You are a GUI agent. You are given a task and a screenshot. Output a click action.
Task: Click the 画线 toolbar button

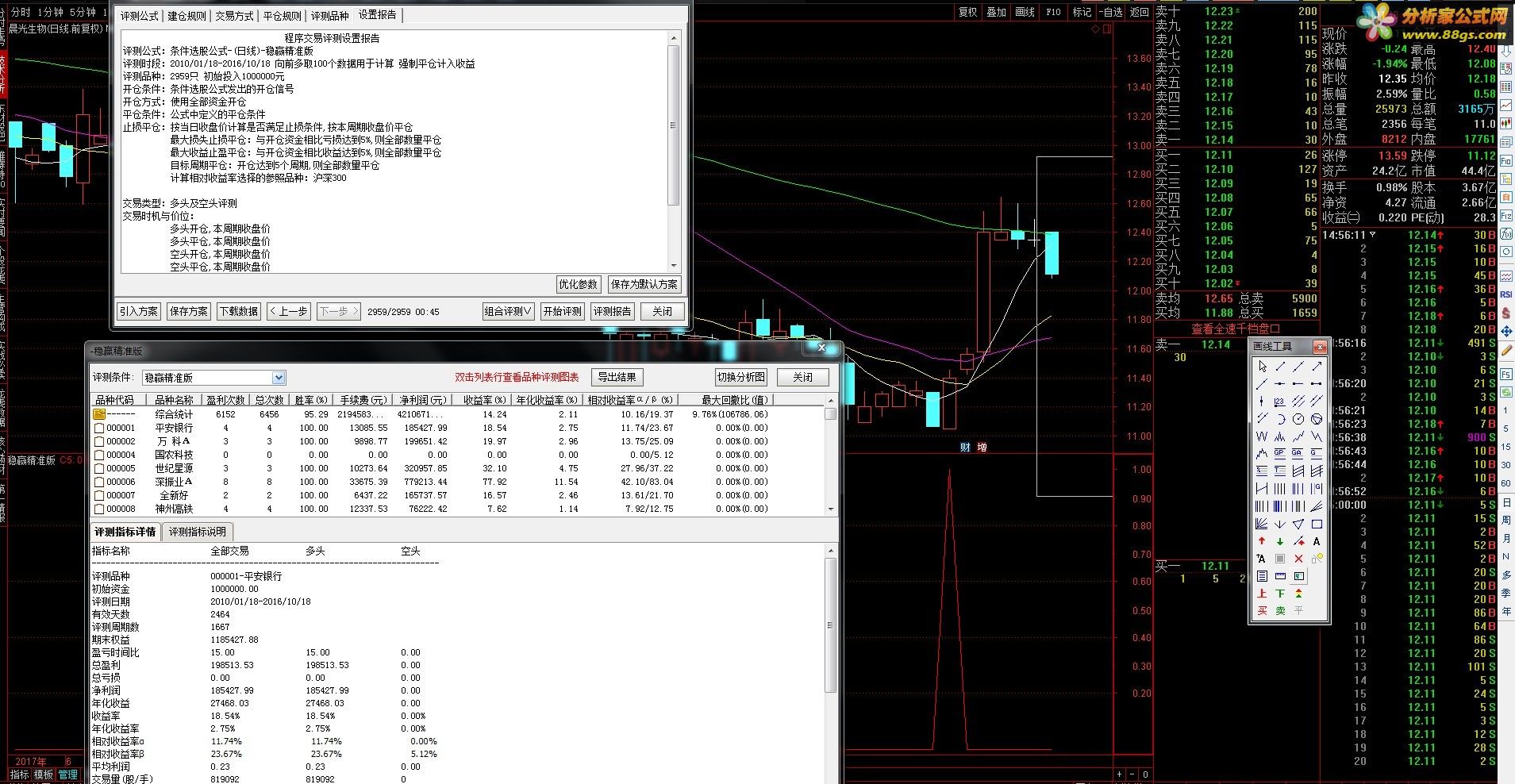[x=1025, y=12]
